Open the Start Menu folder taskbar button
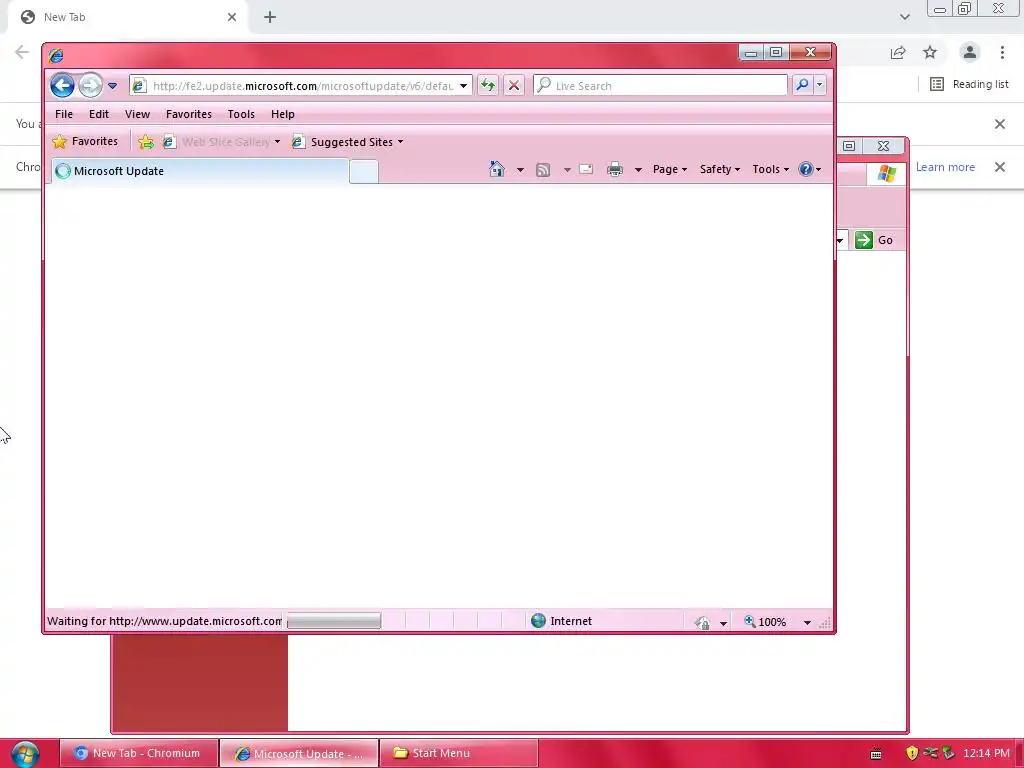The image size is (1024, 768). (459, 753)
